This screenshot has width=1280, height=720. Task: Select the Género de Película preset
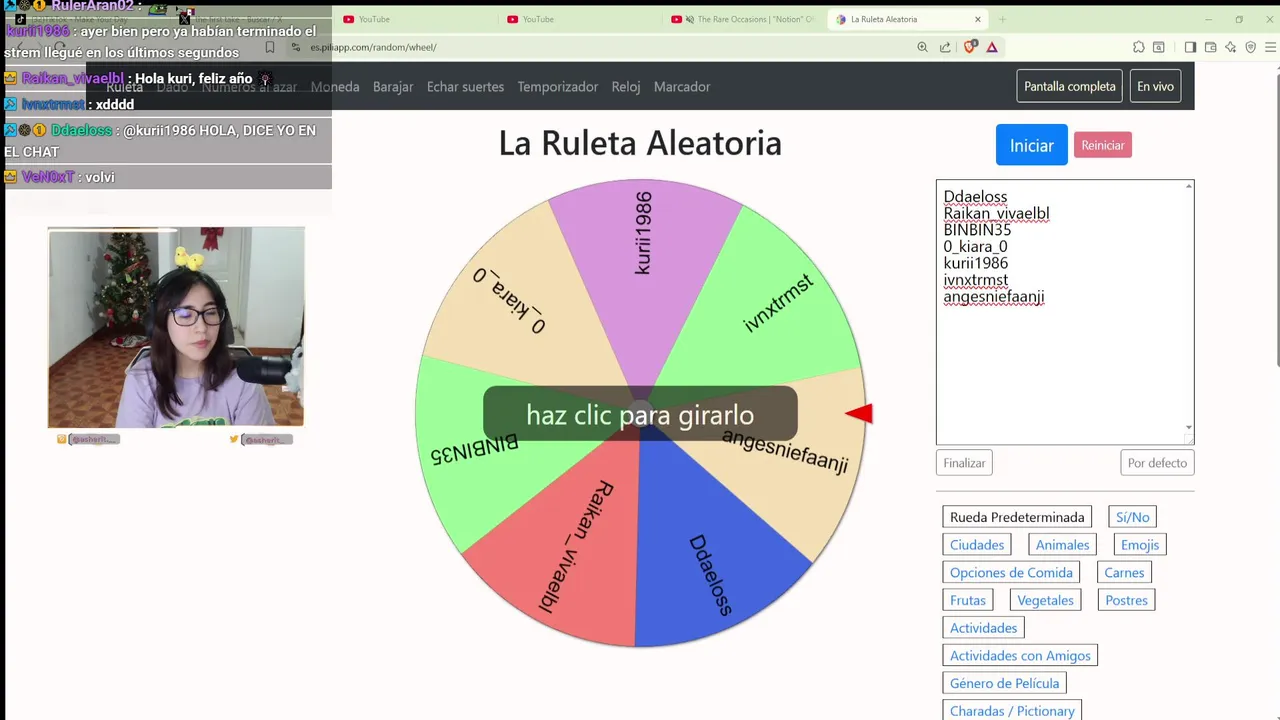(x=1005, y=684)
